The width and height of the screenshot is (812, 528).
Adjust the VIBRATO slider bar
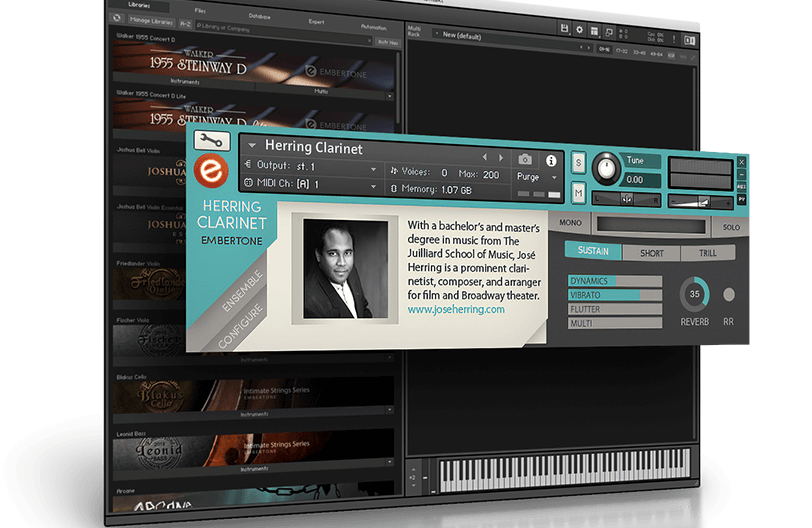[615, 295]
